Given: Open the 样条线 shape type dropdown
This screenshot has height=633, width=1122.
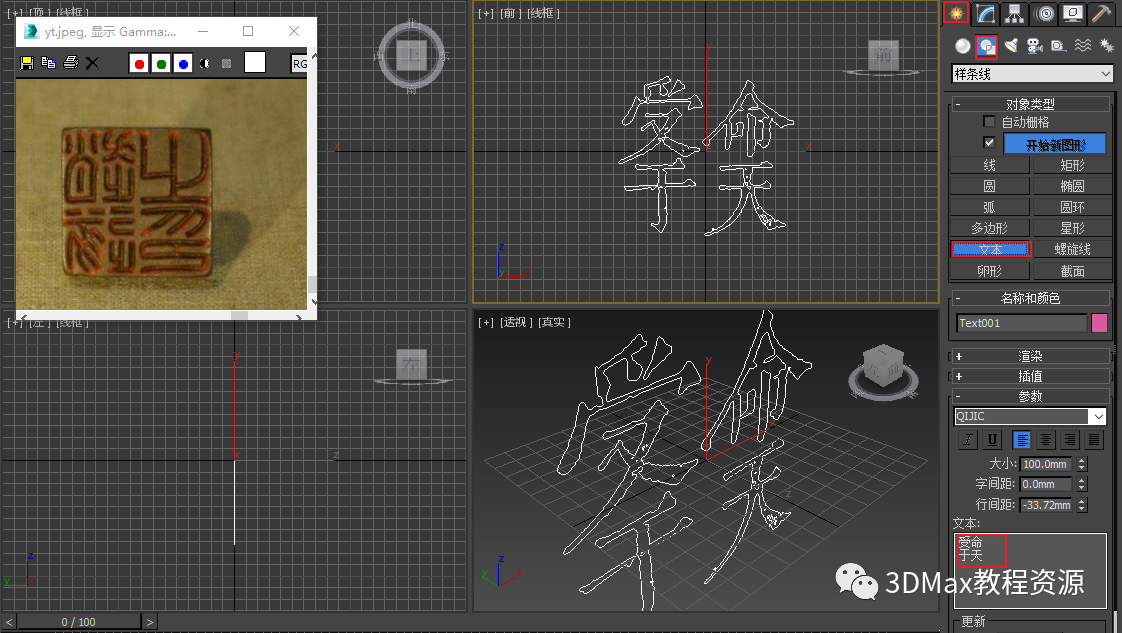Looking at the screenshot, I should [1032, 74].
